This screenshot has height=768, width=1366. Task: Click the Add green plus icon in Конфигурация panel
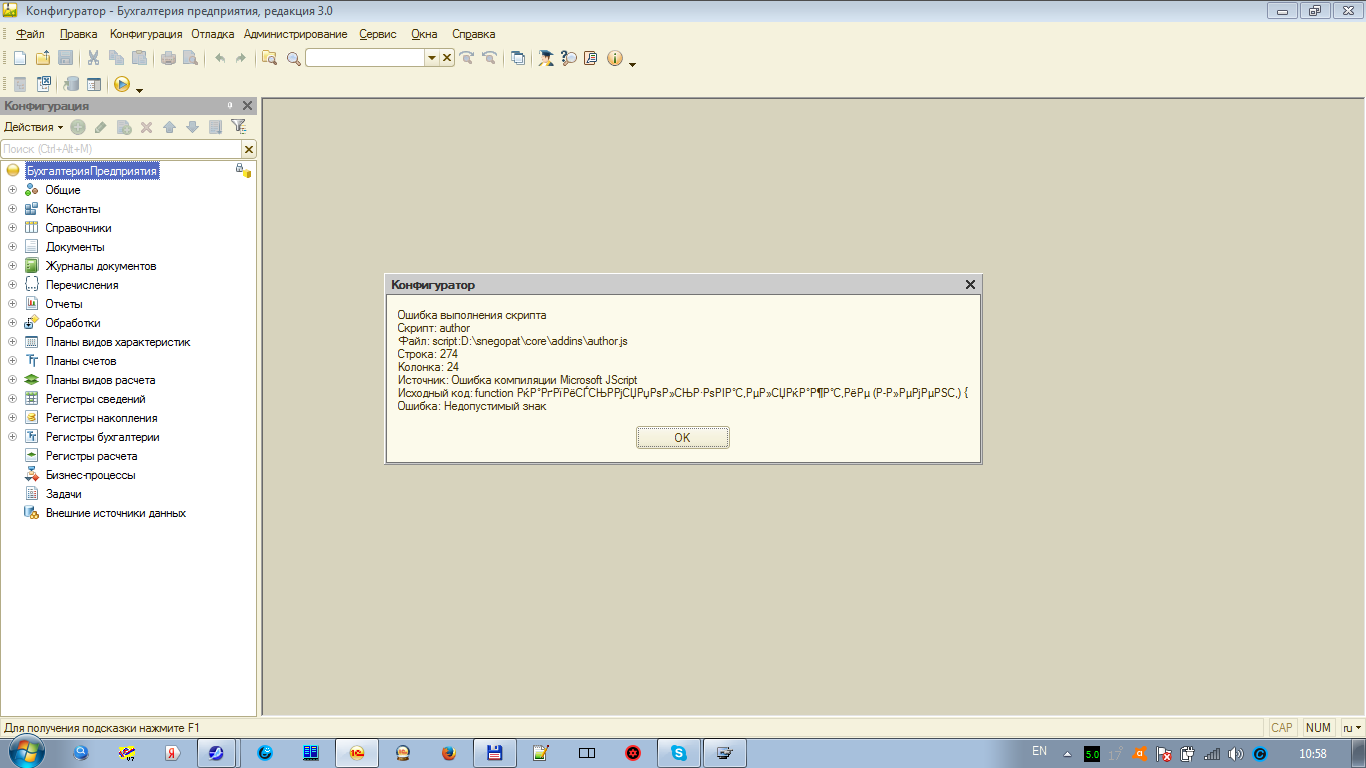click(x=78, y=127)
